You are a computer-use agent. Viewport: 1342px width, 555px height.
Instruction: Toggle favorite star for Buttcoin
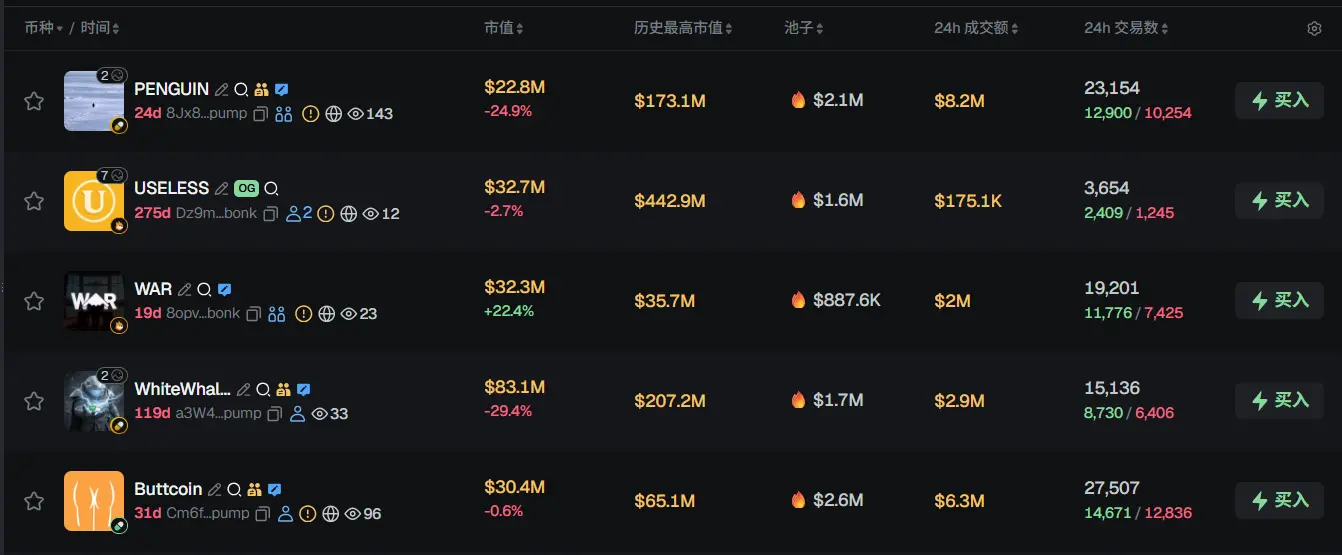pyautogui.click(x=34, y=501)
